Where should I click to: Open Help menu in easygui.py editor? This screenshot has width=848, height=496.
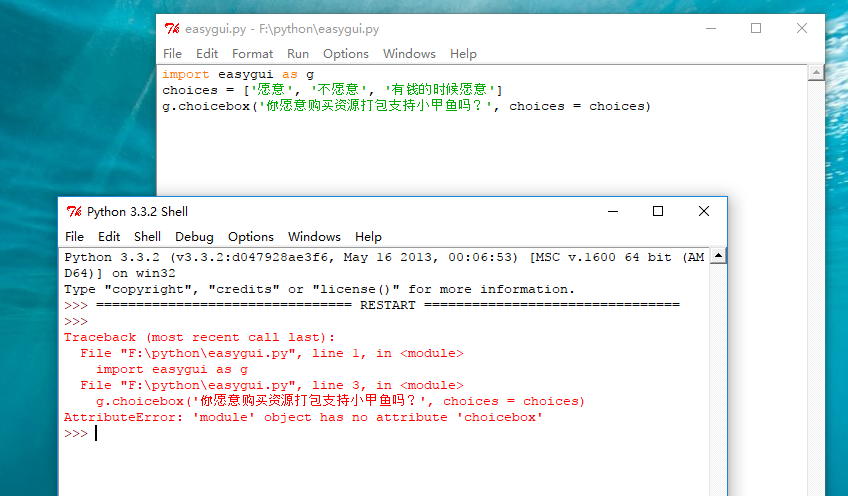pos(463,54)
